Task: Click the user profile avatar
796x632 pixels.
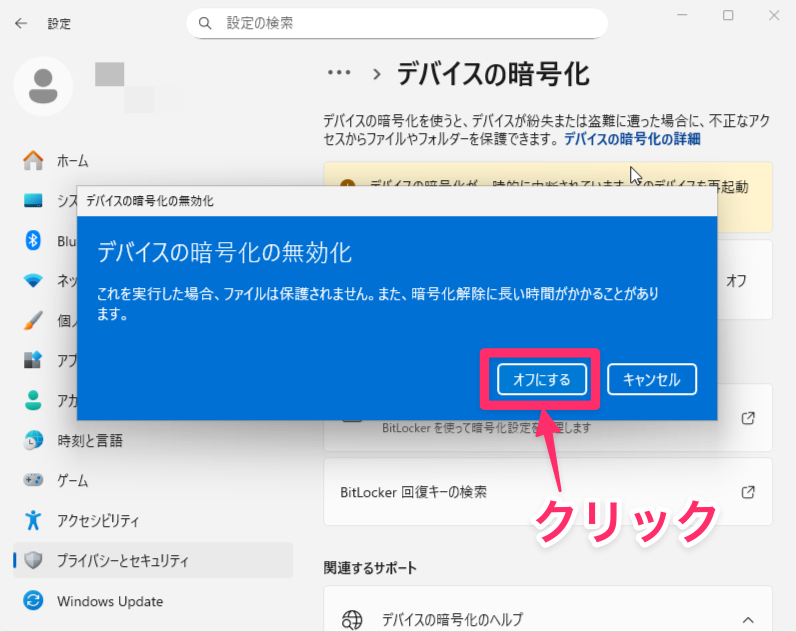Action: point(43,86)
